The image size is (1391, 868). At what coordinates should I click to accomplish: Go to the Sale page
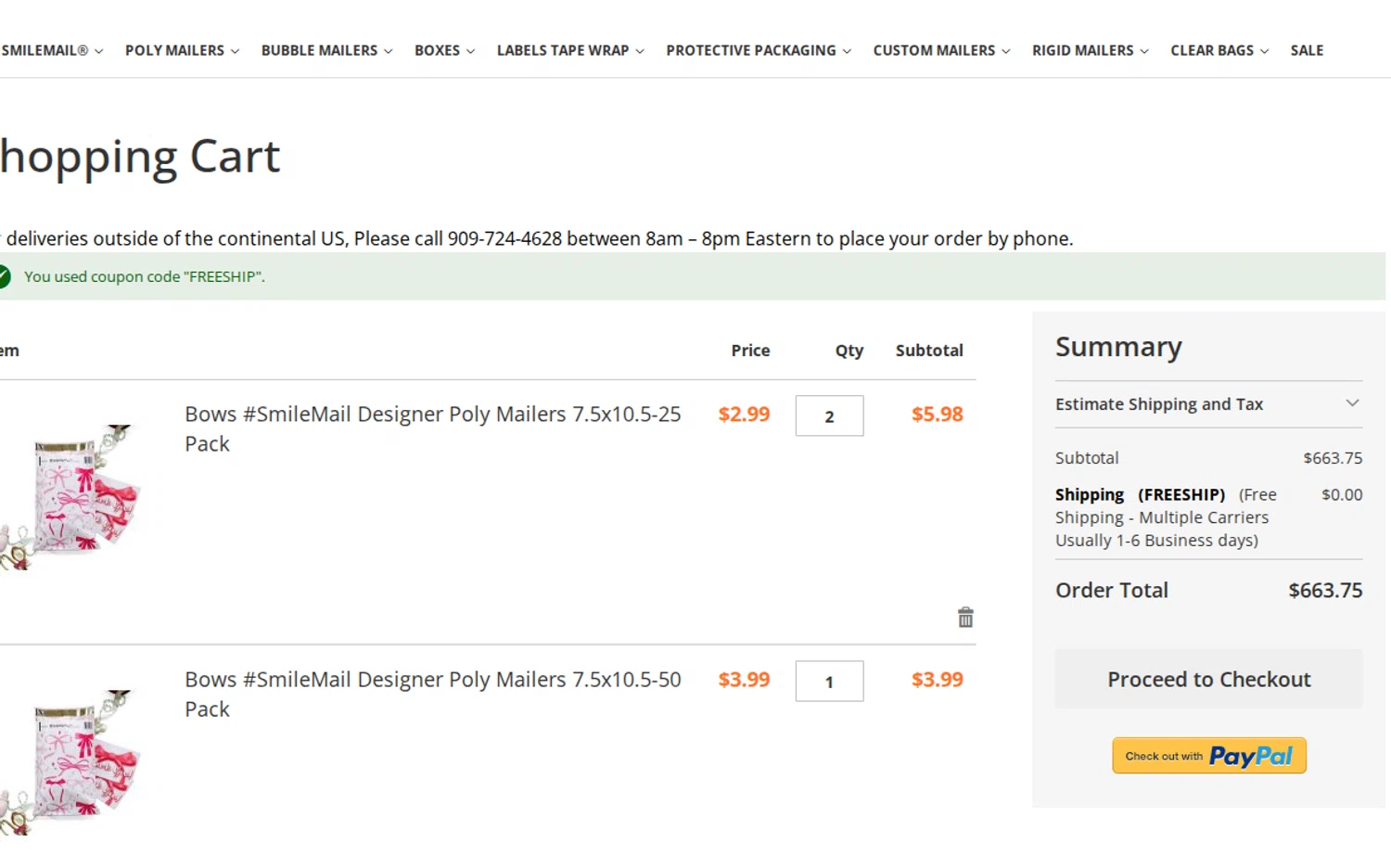point(1307,50)
